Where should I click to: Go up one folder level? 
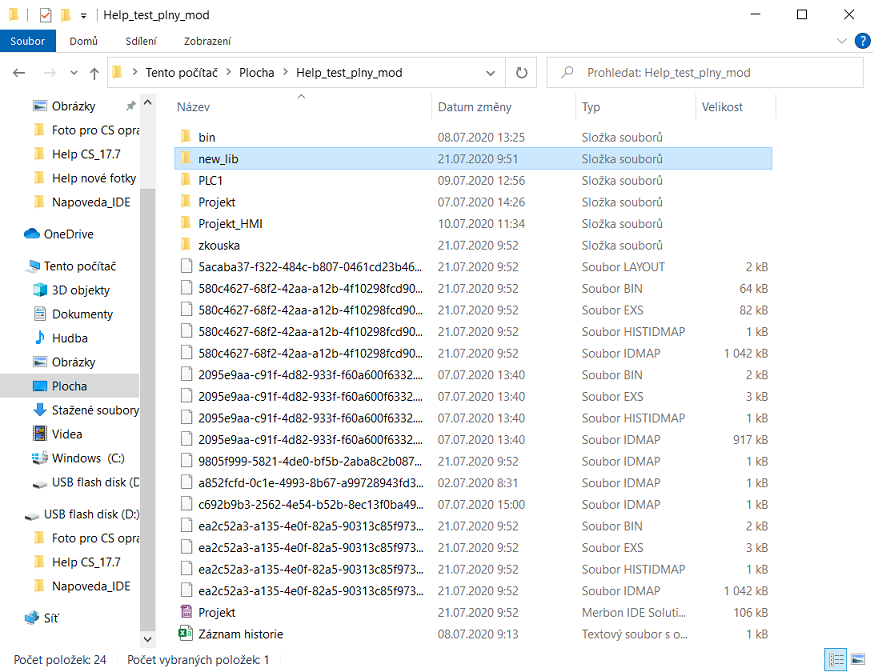pyautogui.click(x=94, y=73)
